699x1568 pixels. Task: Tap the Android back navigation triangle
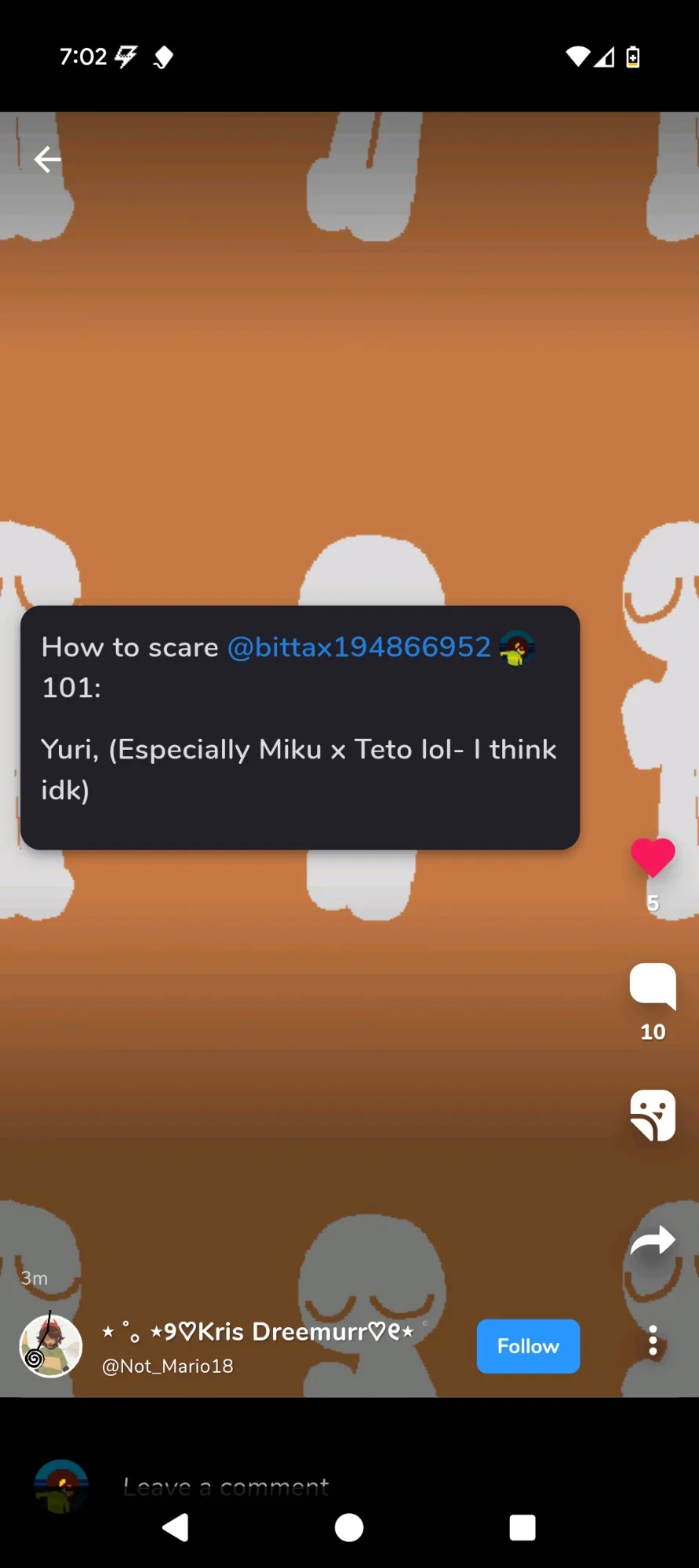tap(175, 1527)
